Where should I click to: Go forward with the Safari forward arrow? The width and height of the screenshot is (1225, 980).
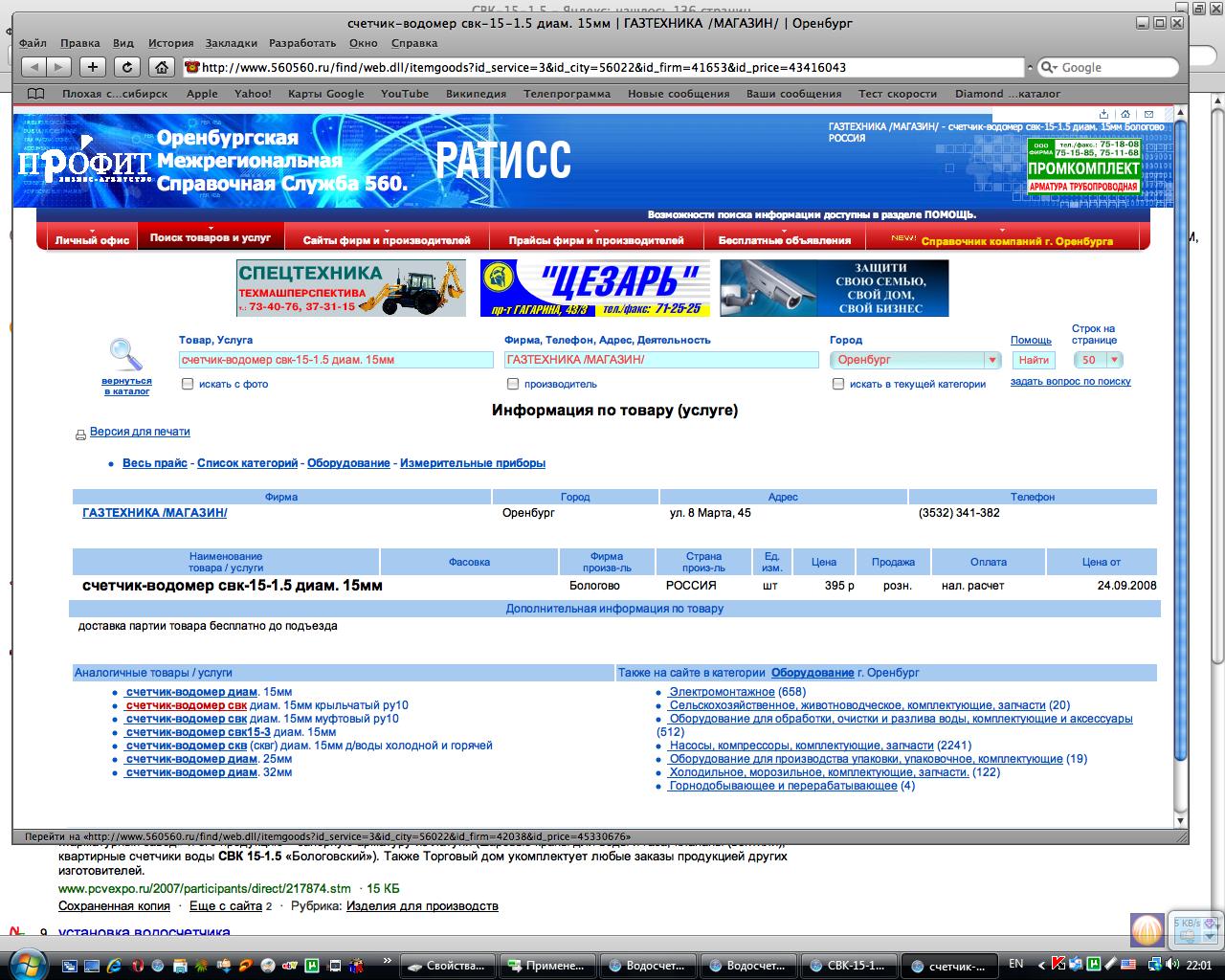[58, 67]
